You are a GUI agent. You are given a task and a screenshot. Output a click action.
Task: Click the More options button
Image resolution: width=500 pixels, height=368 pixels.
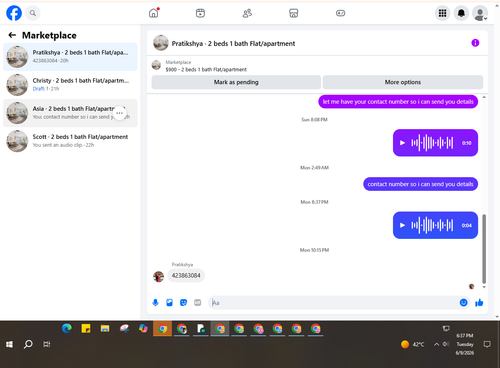[403, 82]
